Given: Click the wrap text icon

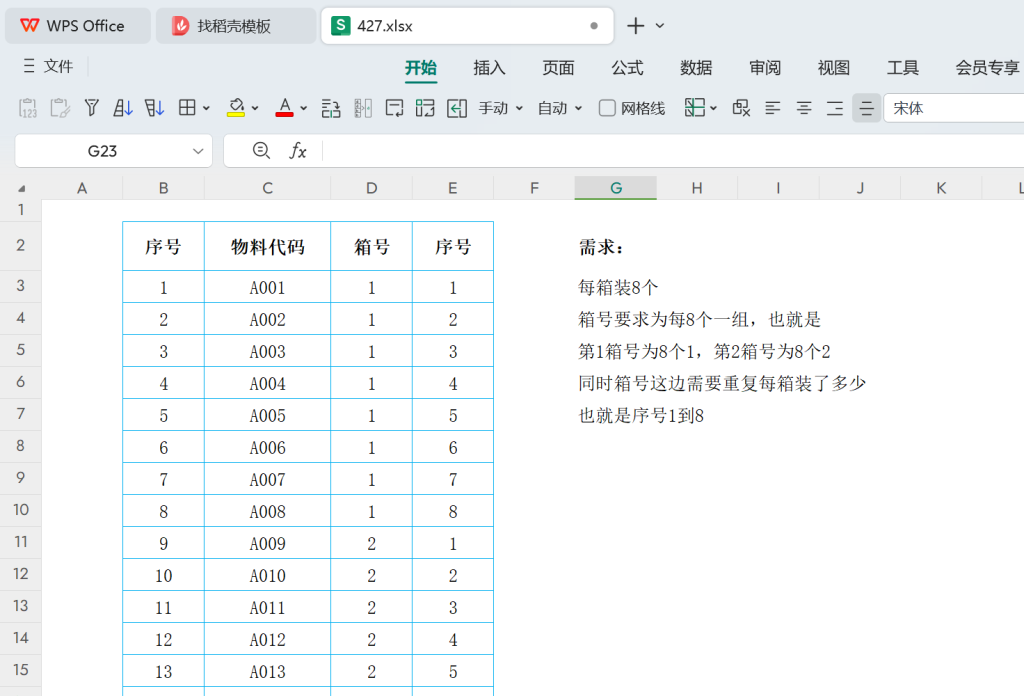Looking at the screenshot, I should (394, 108).
